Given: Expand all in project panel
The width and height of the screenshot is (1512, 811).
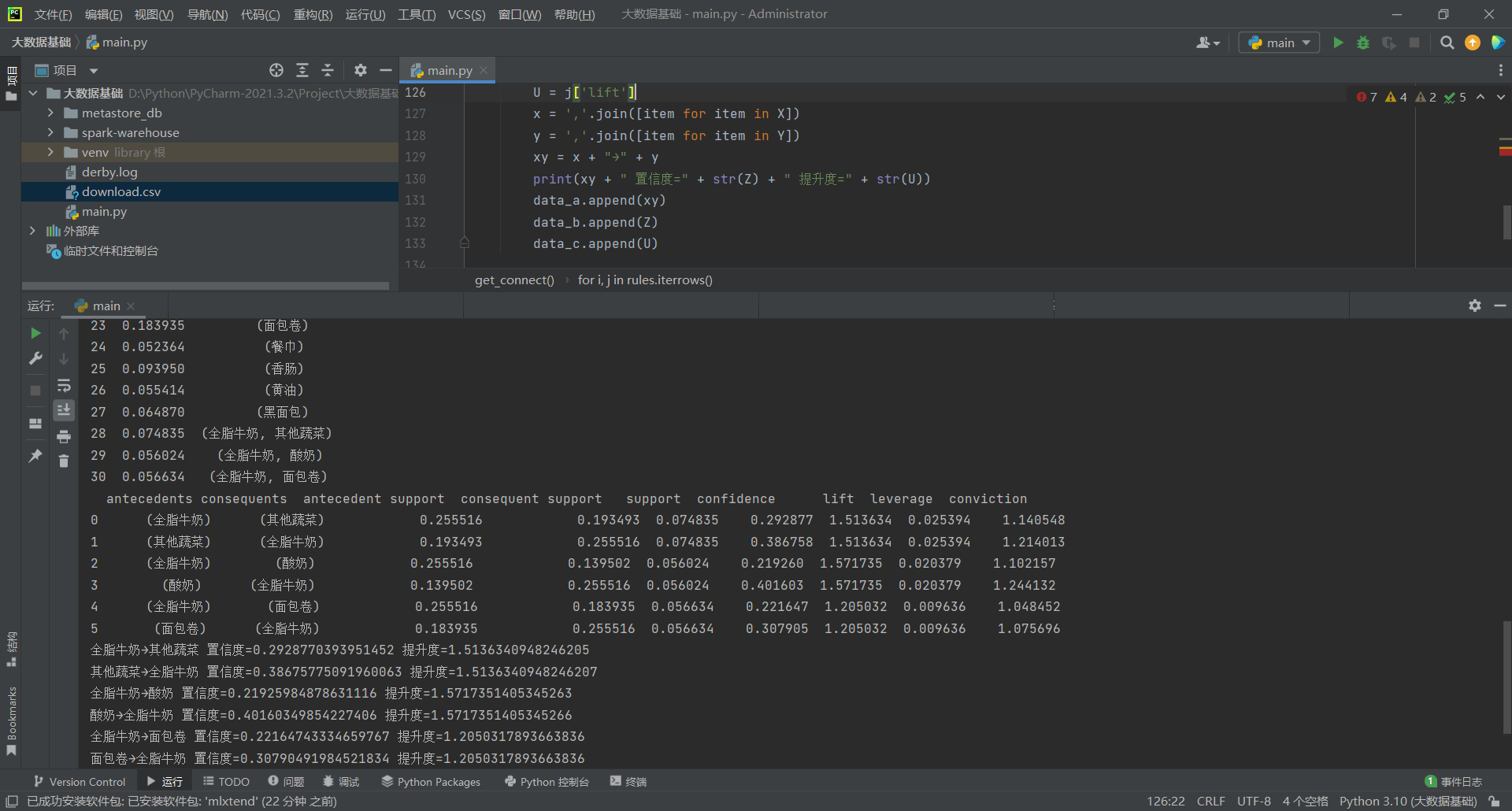Looking at the screenshot, I should (302, 70).
